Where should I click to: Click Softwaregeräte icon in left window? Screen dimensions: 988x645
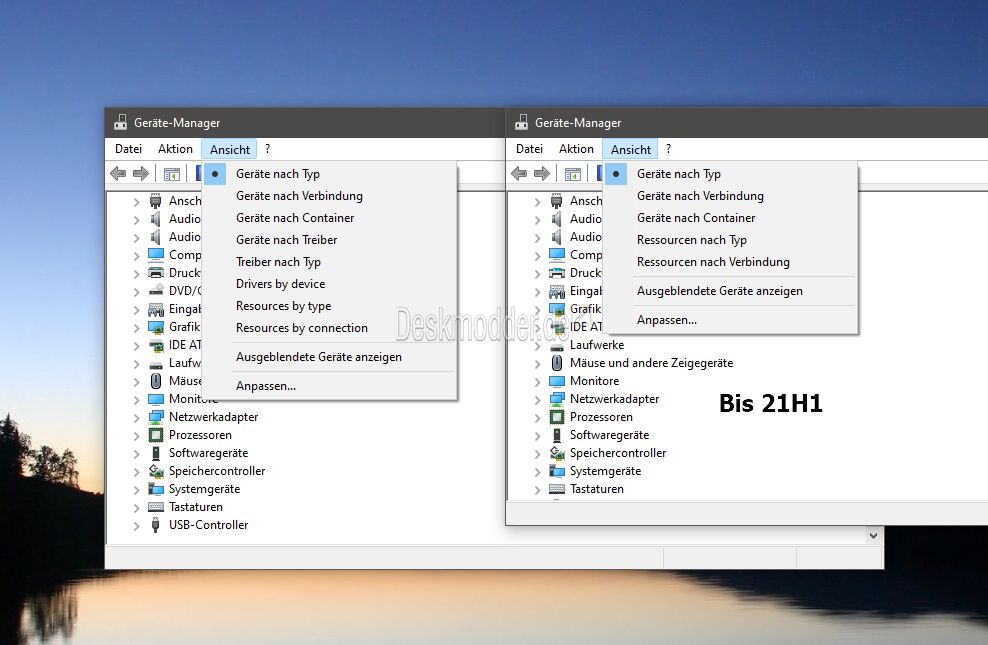point(156,453)
